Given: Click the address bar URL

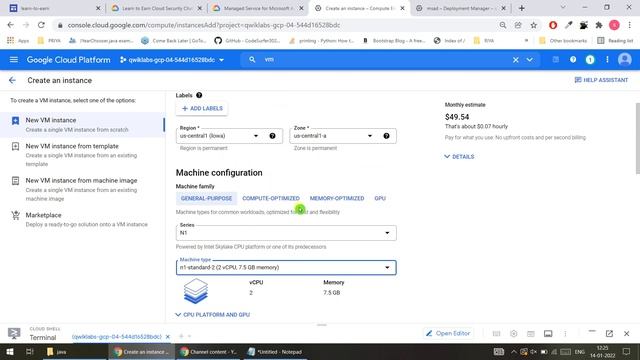Looking at the screenshot, I should (204, 25).
